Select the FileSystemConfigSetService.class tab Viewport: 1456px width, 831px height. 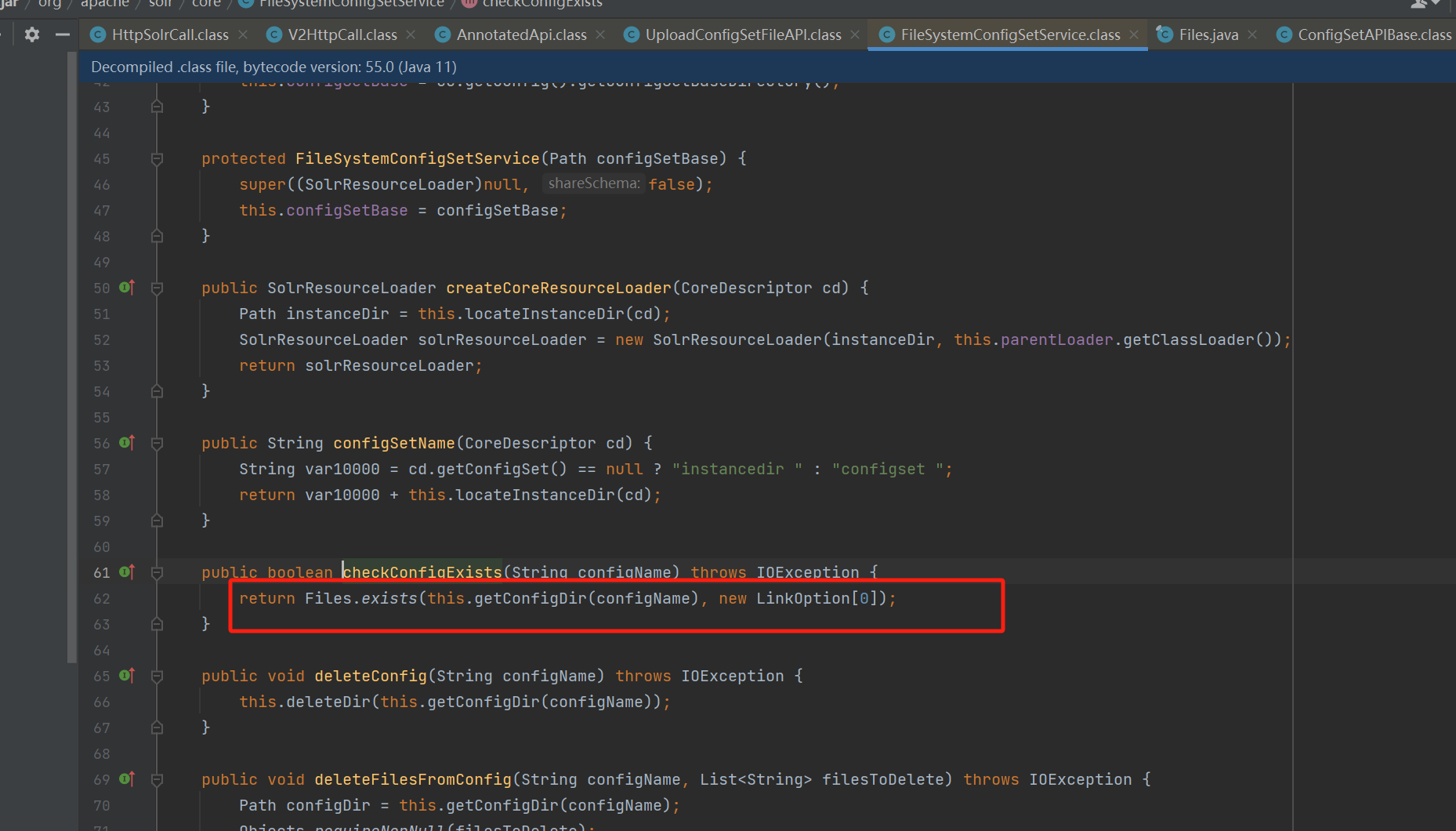[1011, 34]
